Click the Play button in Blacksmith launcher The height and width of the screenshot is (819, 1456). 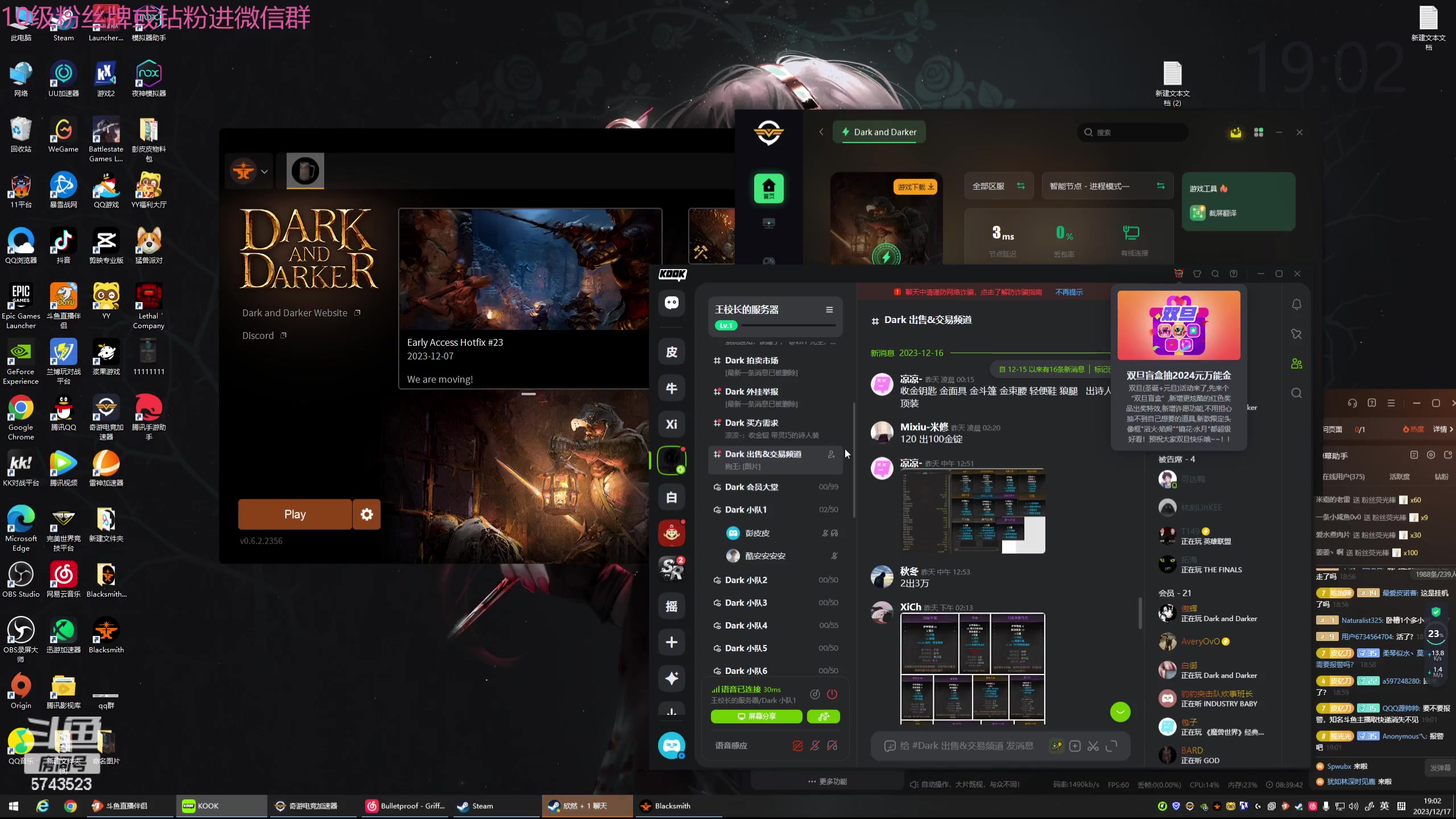tap(295, 514)
